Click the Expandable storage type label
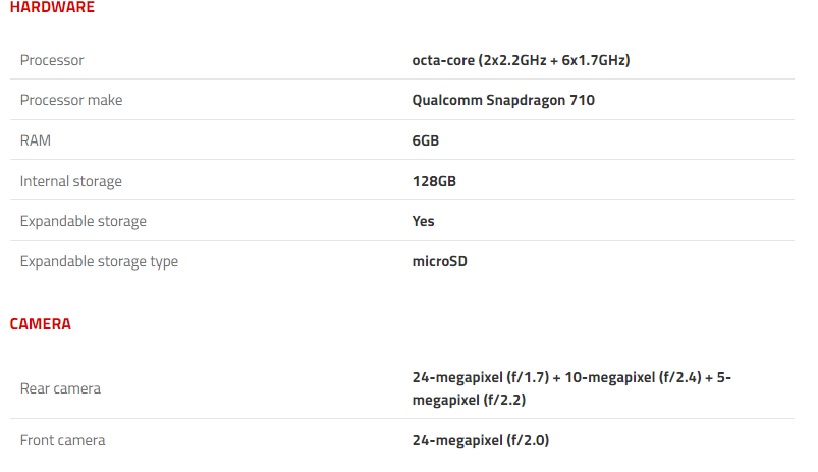Screen dimensions: 818x472 pyautogui.click(x=99, y=261)
